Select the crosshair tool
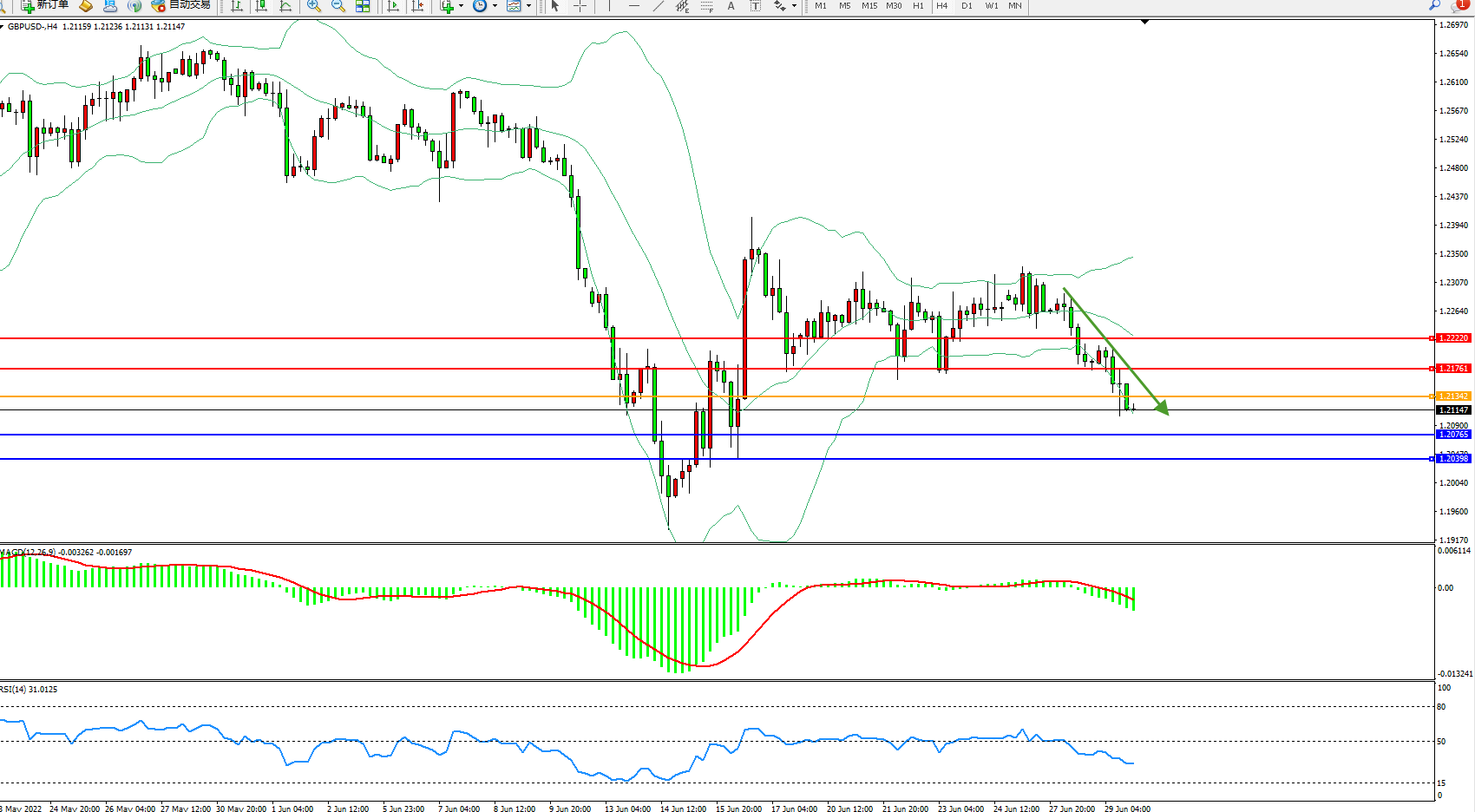The width and height of the screenshot is (1475, 812). click(580, 6)
